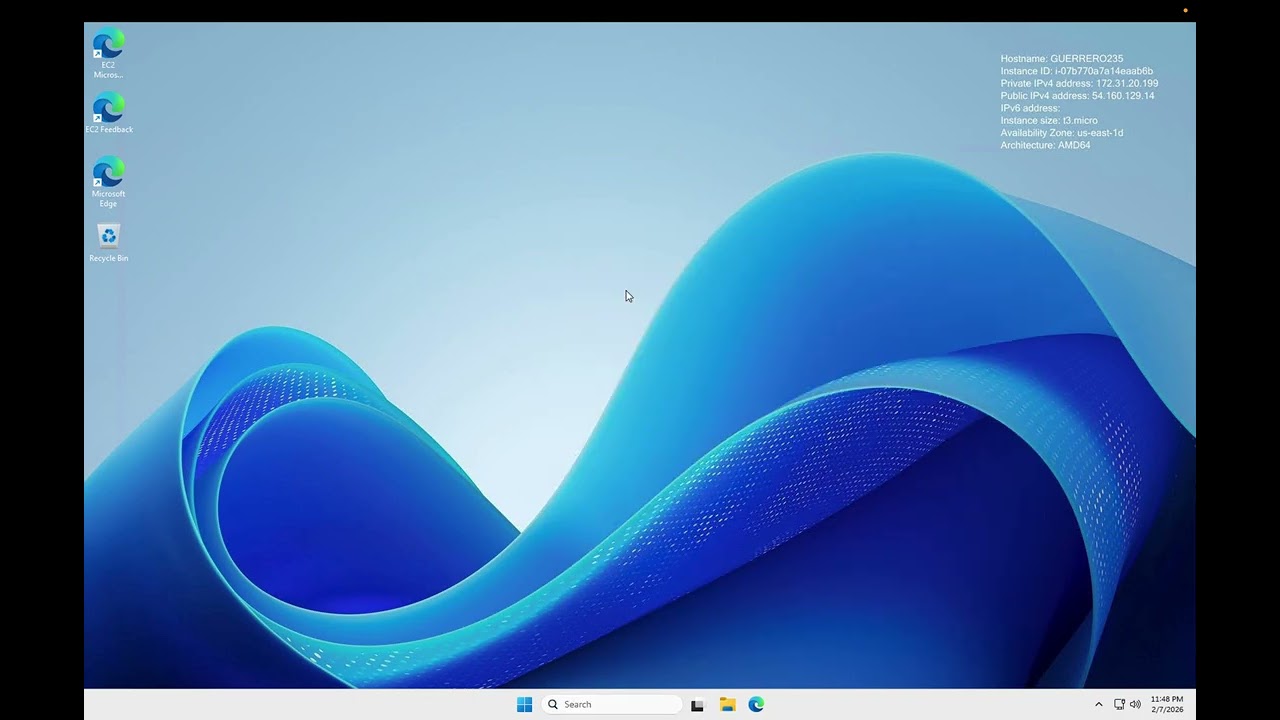Show hidden system tray icons
This screenshot has height=720, width=1280.
coord(1098,704)
